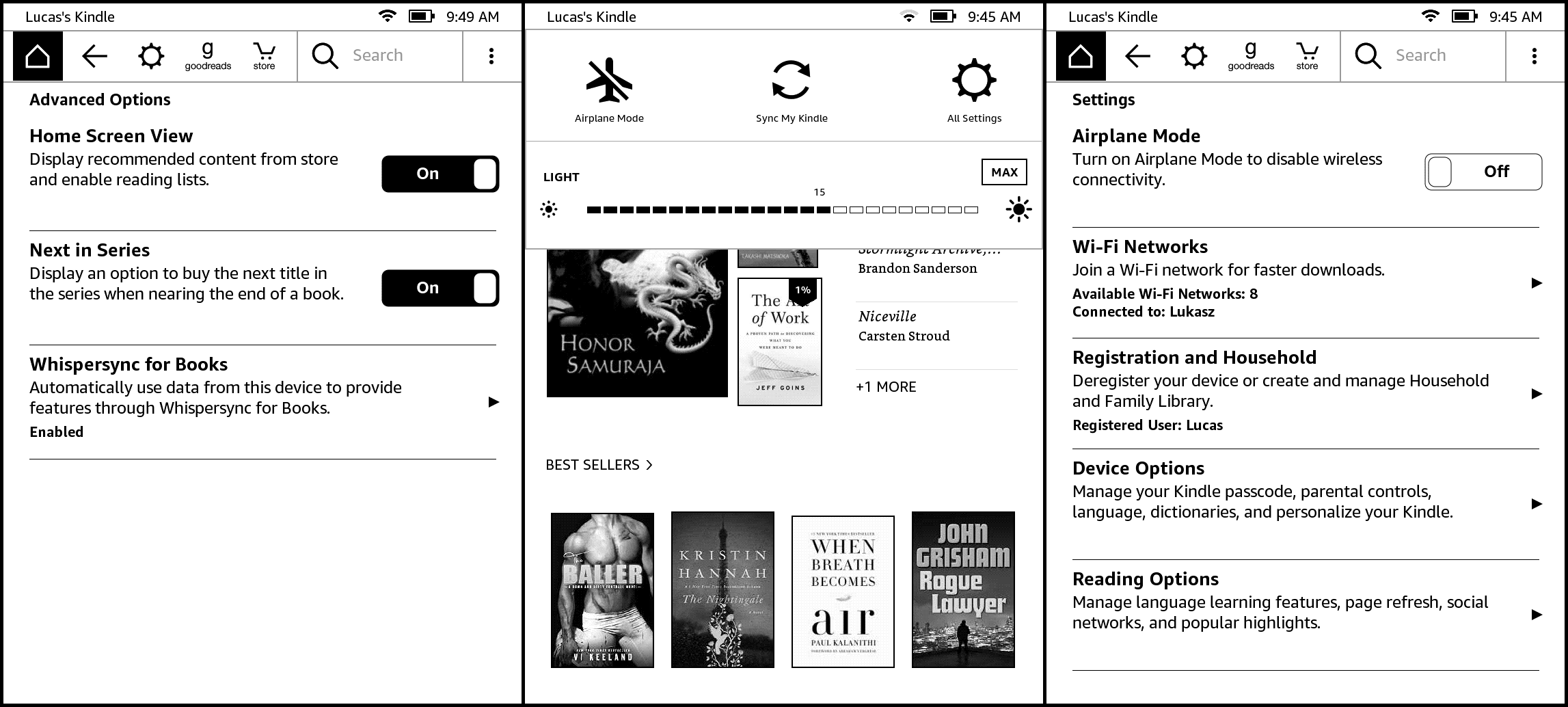Tap Home icon in Settings screen
The width and height of the screenshot is (1568, 707).
click(1081, 56)
